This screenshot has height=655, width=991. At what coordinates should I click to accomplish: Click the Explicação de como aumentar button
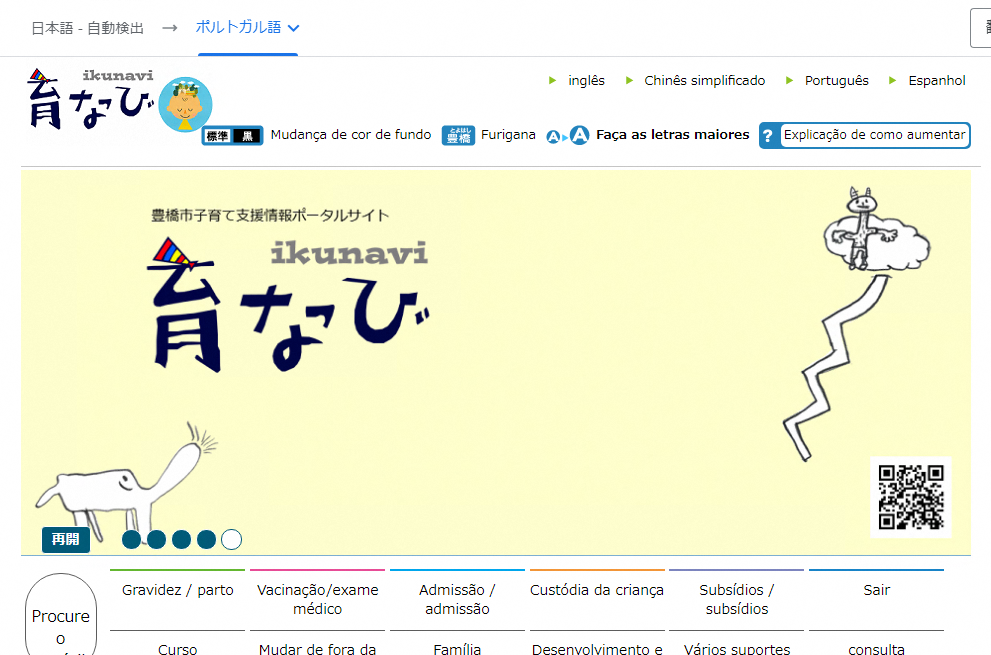coord(874,135)
